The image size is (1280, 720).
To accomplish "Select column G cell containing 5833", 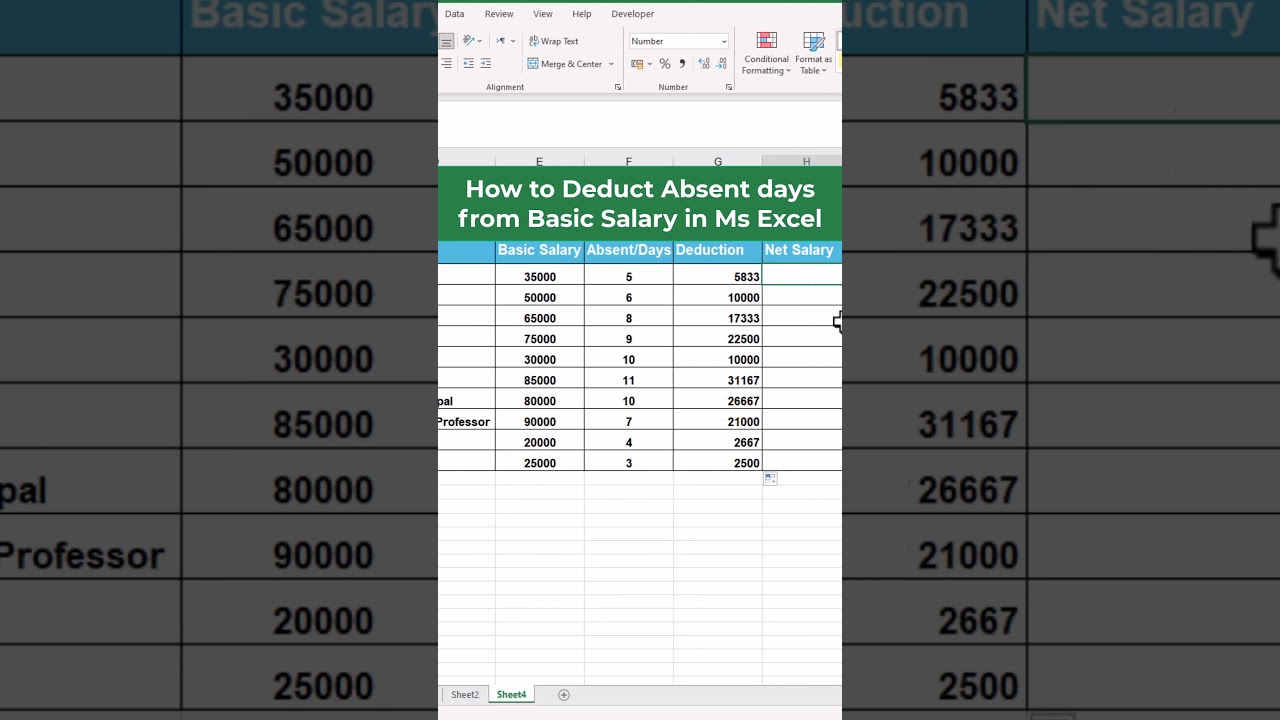I will click(x=717, y=277).
